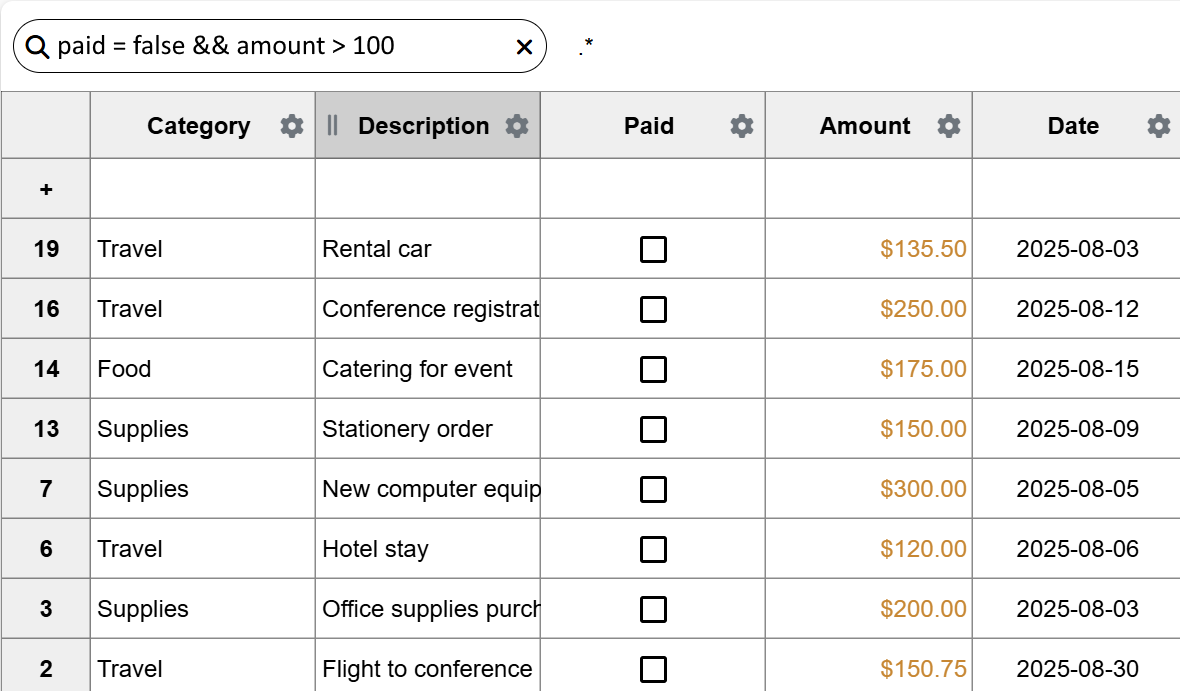Toggle regex mode with the .* icon

coord(584,45)
